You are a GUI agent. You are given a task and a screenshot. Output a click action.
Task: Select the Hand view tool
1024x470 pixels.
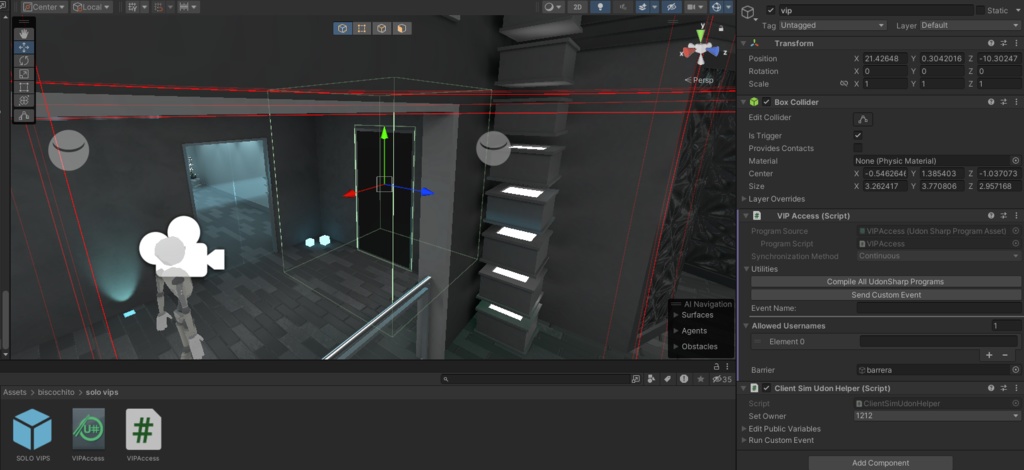click(24, 34)
